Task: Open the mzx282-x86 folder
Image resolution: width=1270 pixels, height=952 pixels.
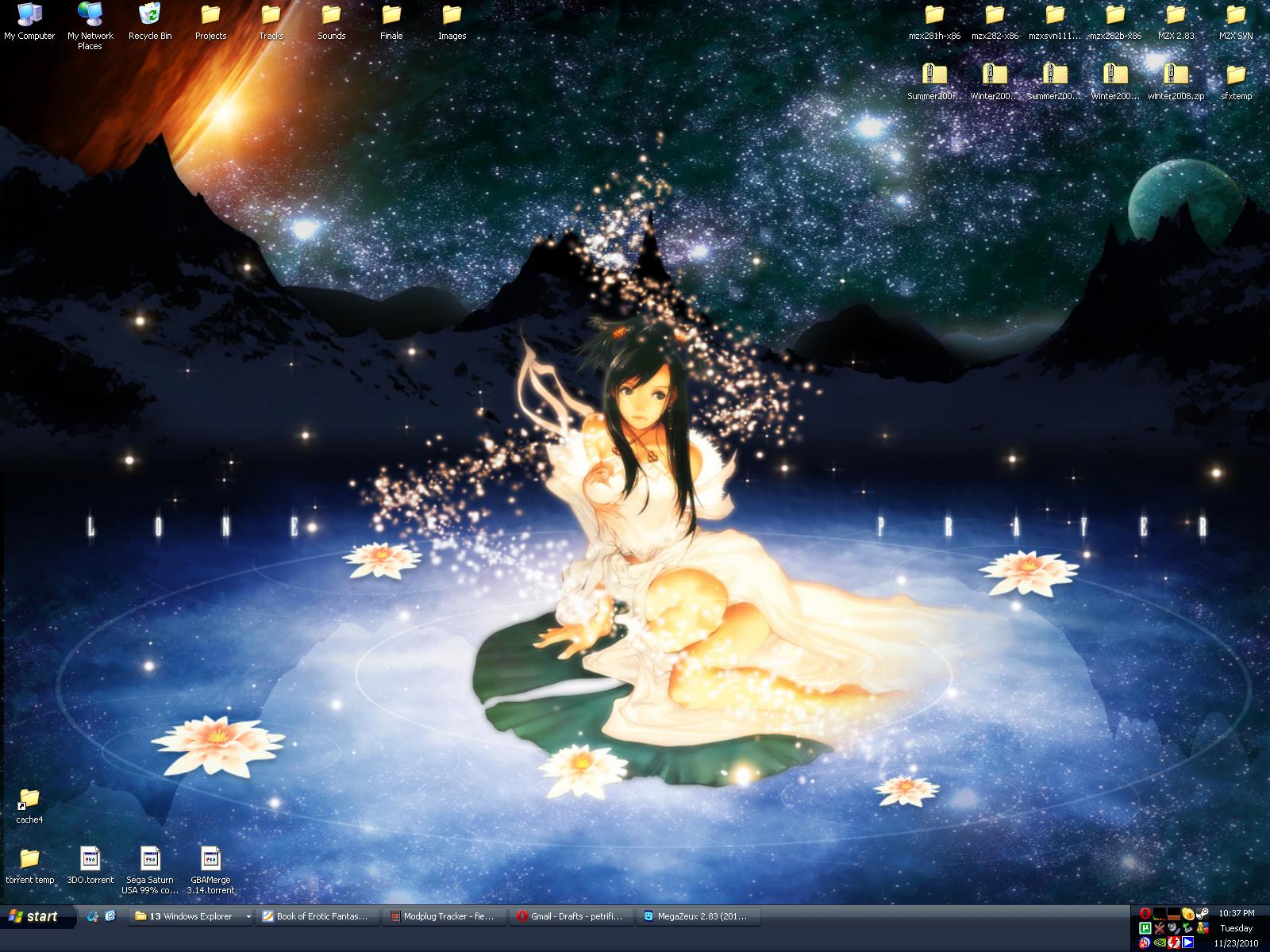Action: 995,21
